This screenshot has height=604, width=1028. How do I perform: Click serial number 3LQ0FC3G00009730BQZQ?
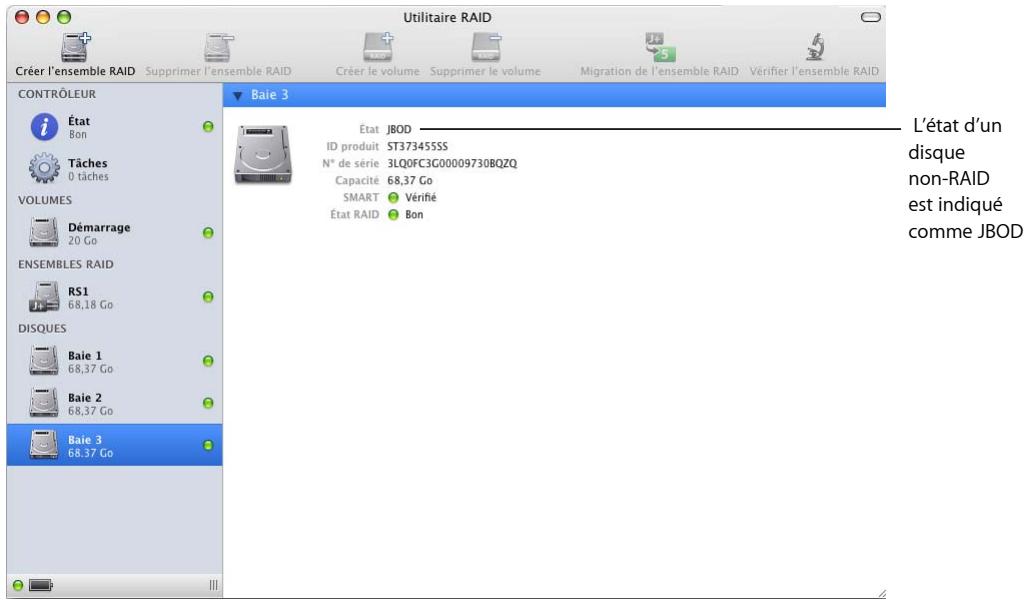(452, 163)
